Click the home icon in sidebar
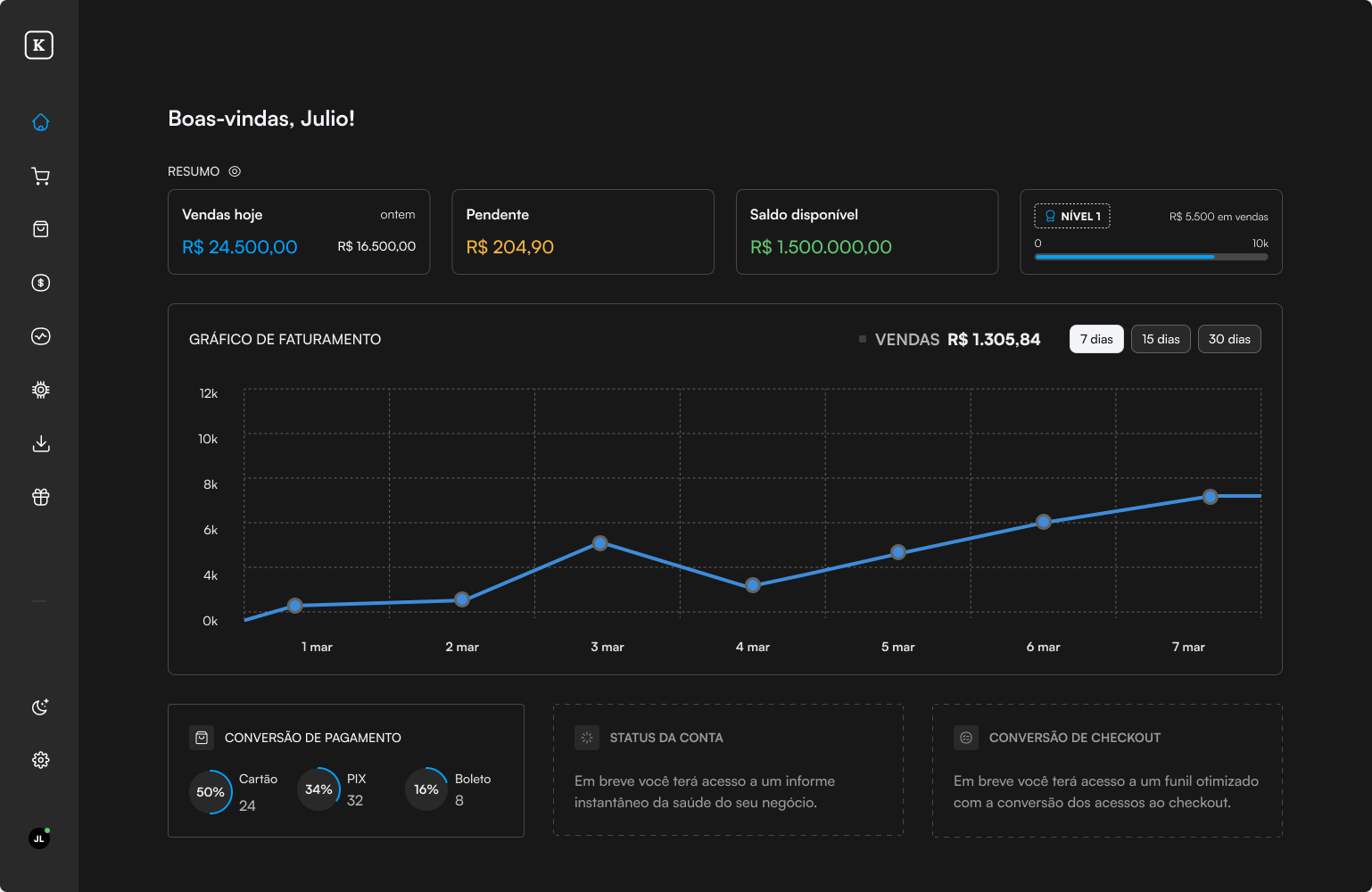The height and width of the screenshot is (892, 1372). (40, 122)
